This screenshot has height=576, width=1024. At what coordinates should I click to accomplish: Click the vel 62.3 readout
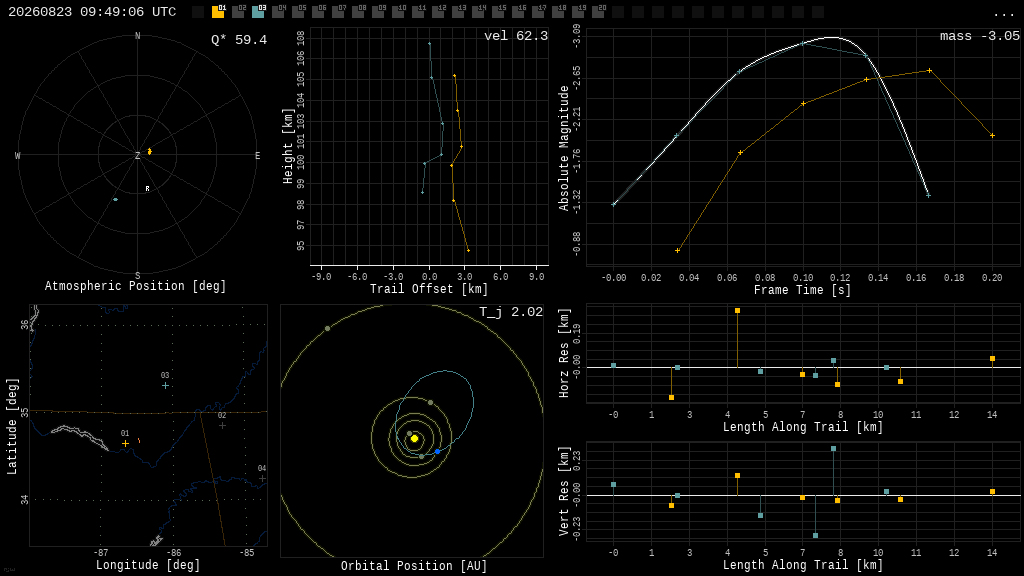[516, 36]
